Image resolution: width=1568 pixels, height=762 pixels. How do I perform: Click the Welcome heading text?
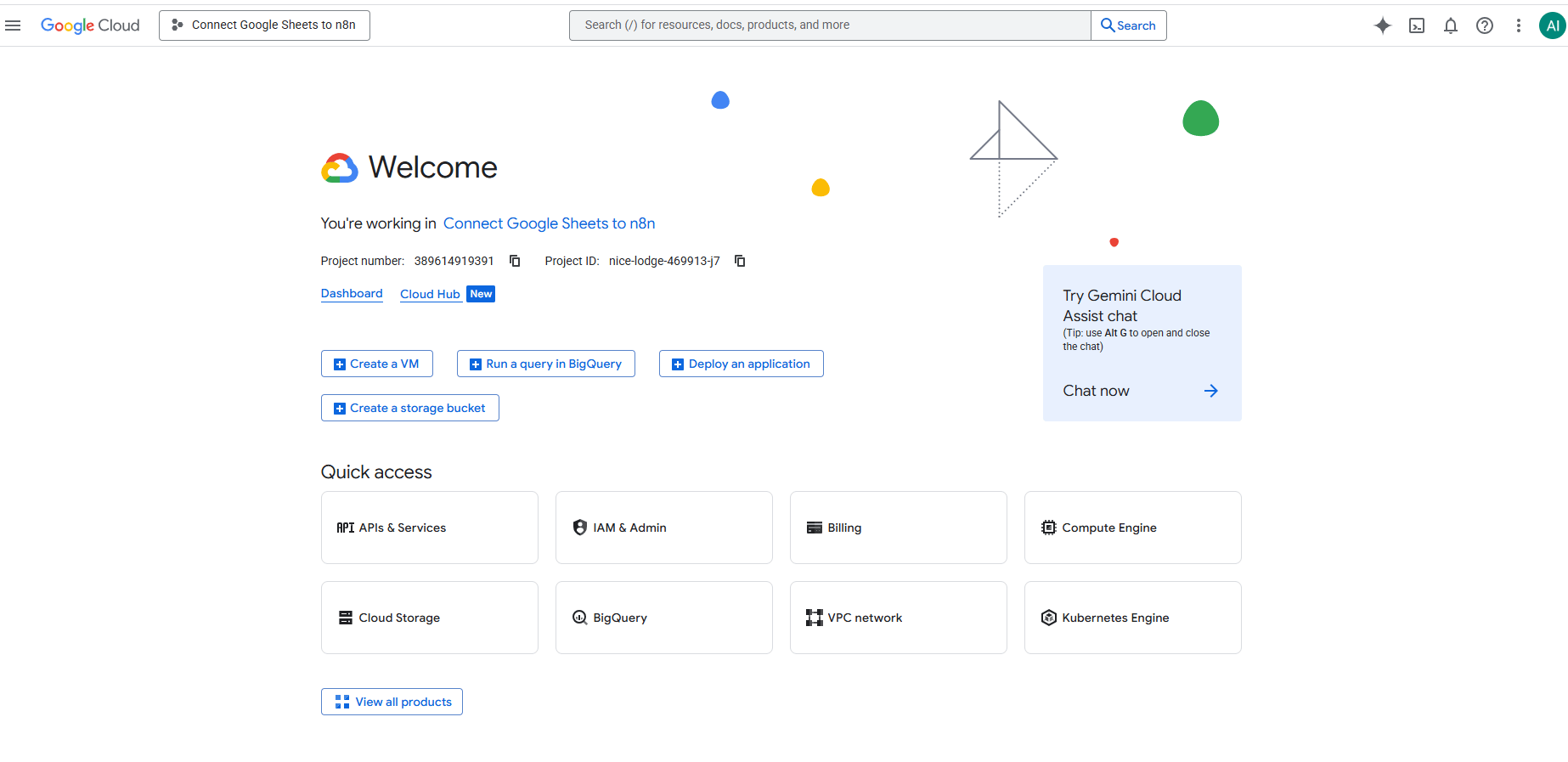pos(432,167)
